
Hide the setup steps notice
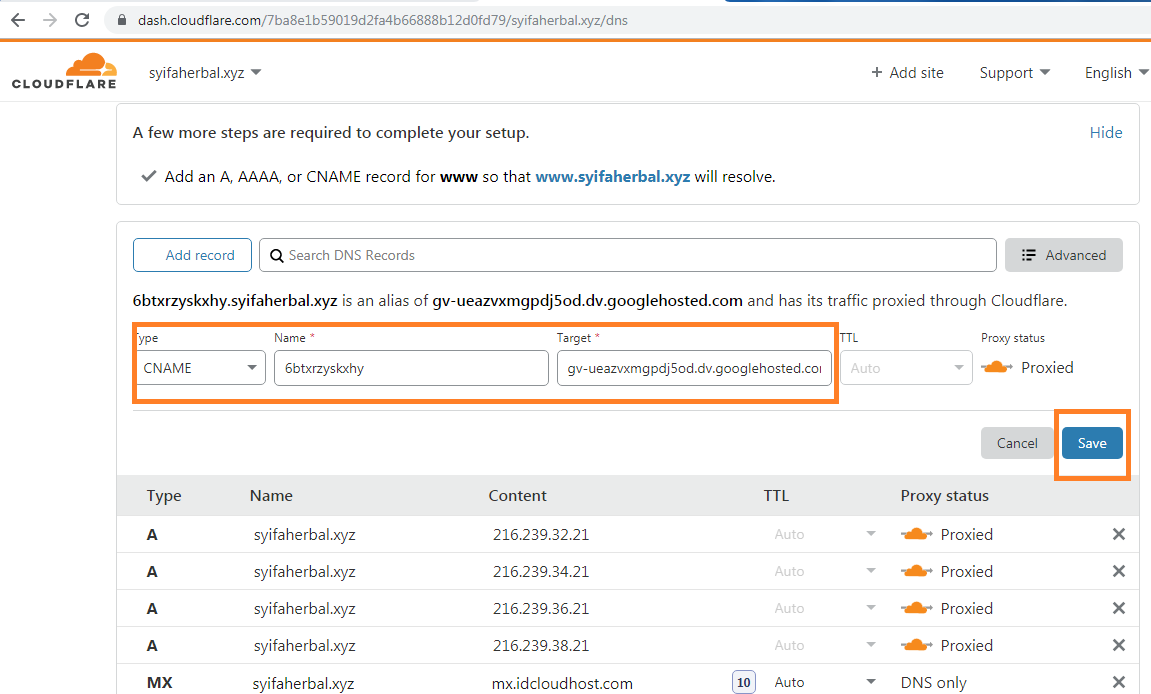coord(1105,132)
